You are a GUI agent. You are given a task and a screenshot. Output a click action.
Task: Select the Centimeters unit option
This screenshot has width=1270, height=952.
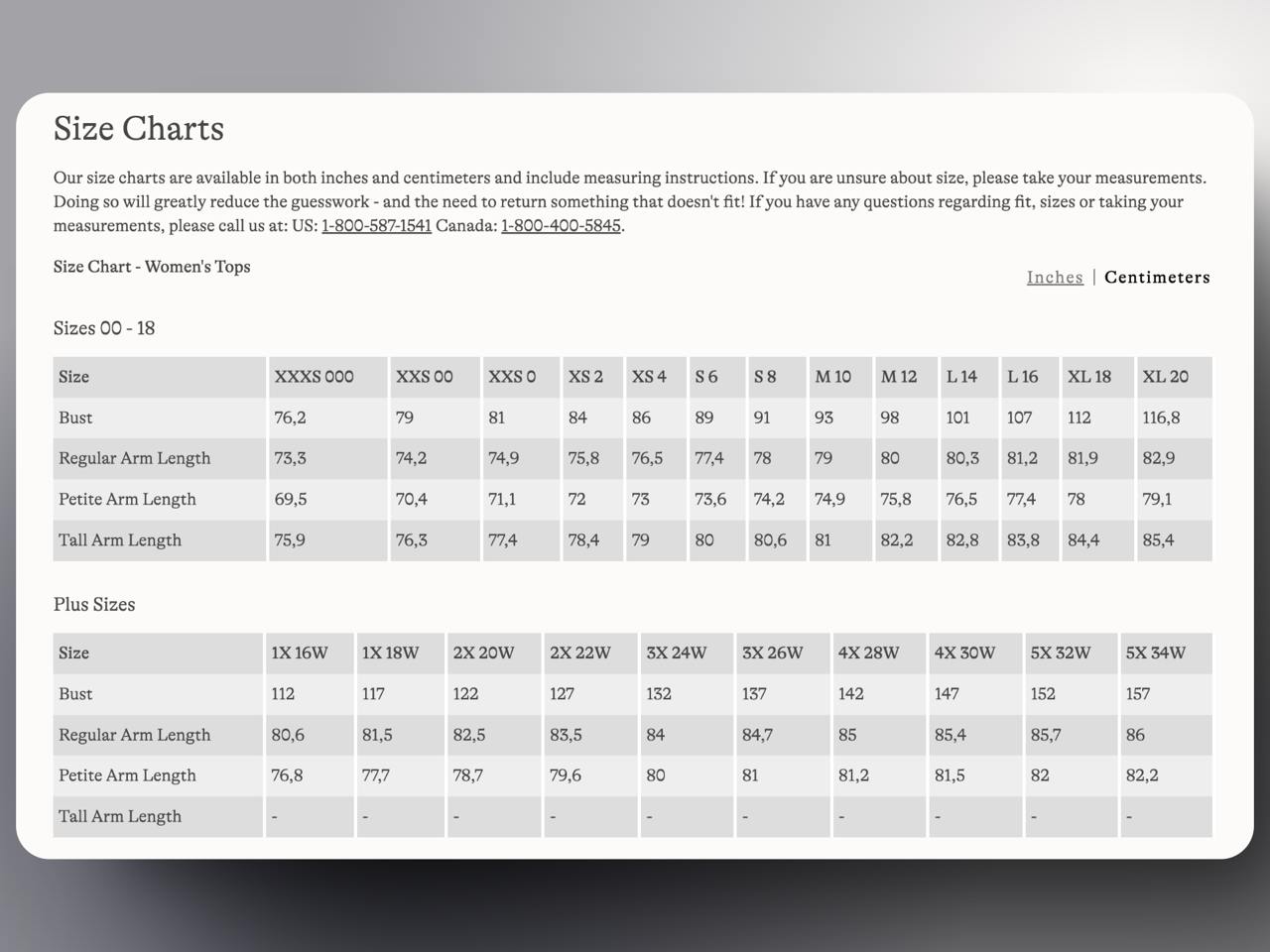[1157, 278]
